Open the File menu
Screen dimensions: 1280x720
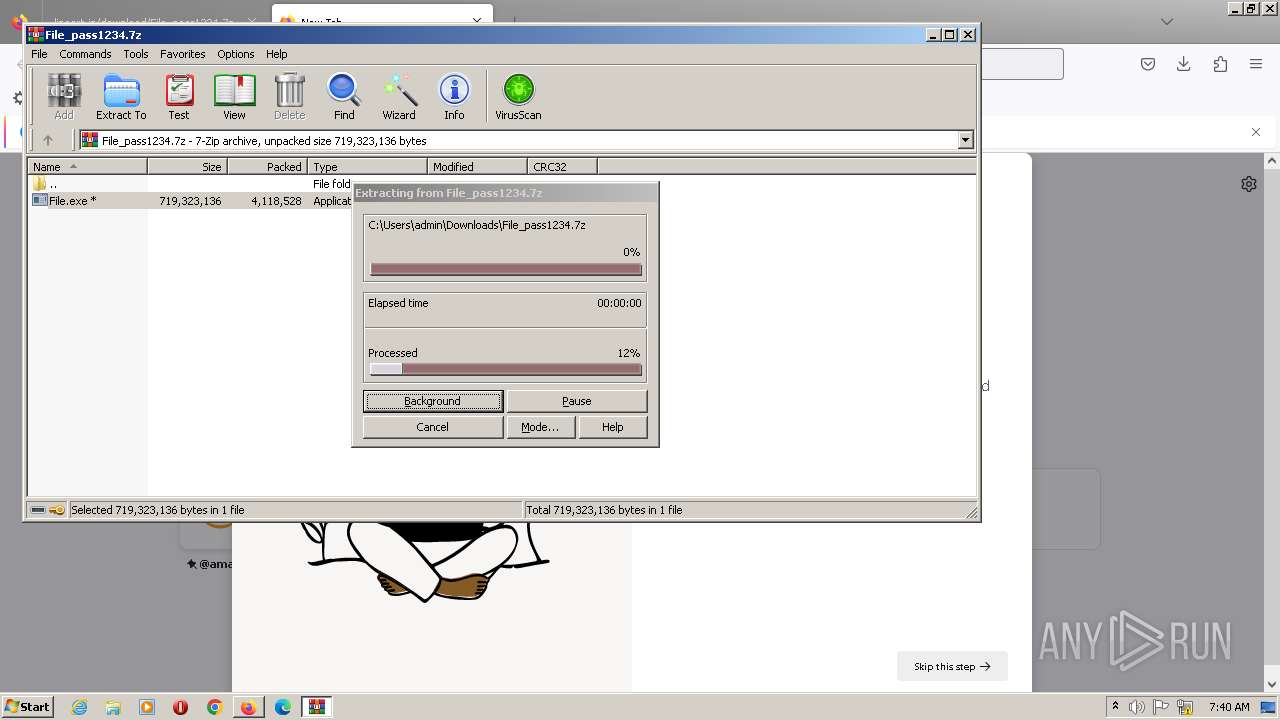coord(39,54)
